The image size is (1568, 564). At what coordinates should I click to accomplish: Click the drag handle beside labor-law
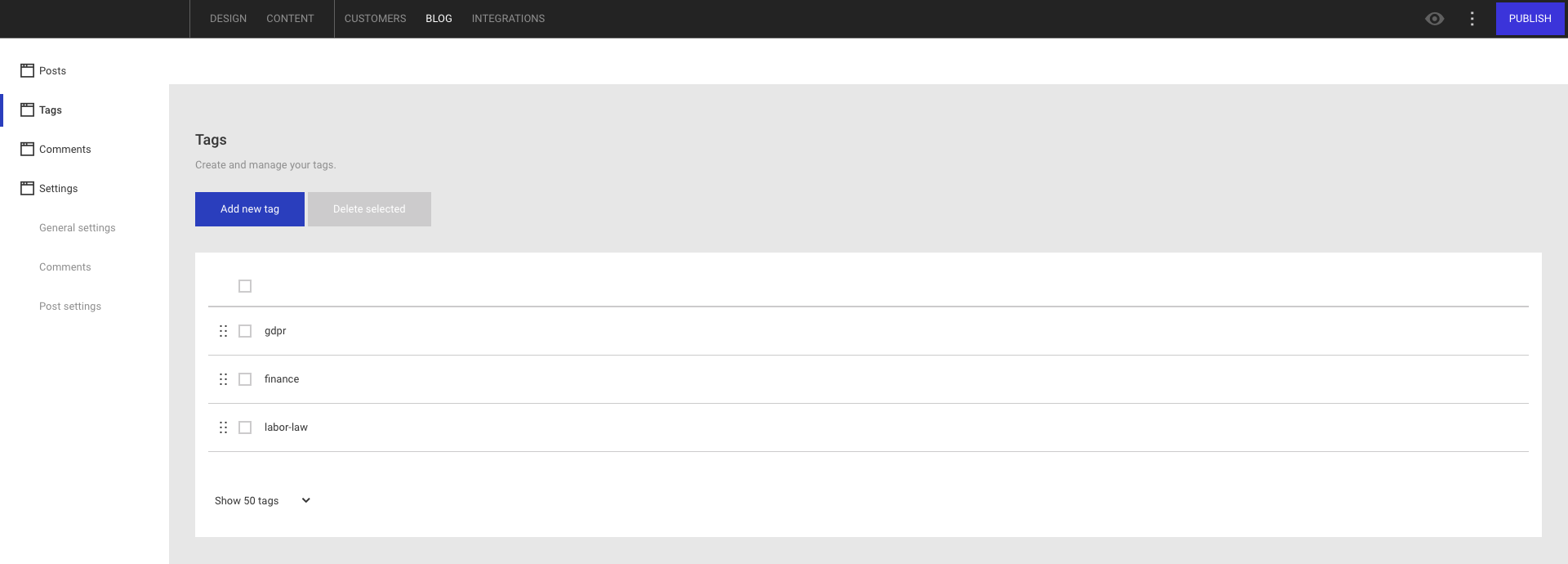[x=224, y=427]
